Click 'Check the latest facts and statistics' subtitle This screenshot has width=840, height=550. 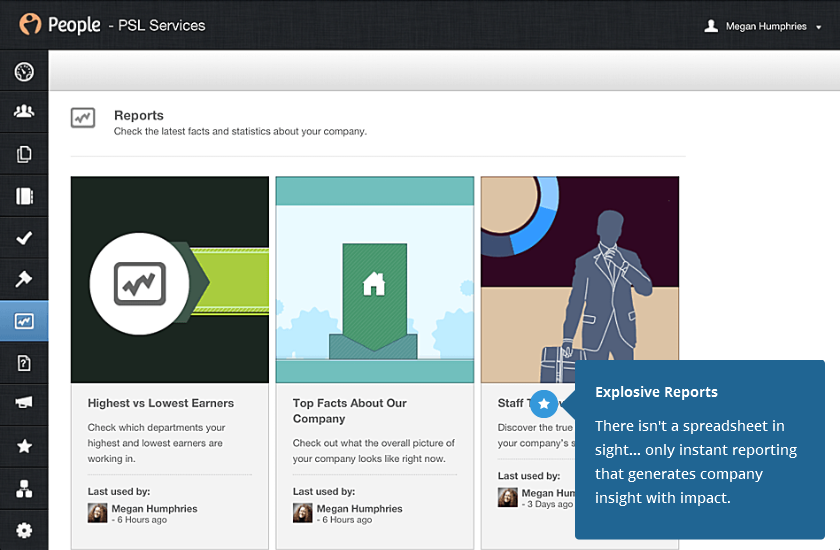click(240, 131)
